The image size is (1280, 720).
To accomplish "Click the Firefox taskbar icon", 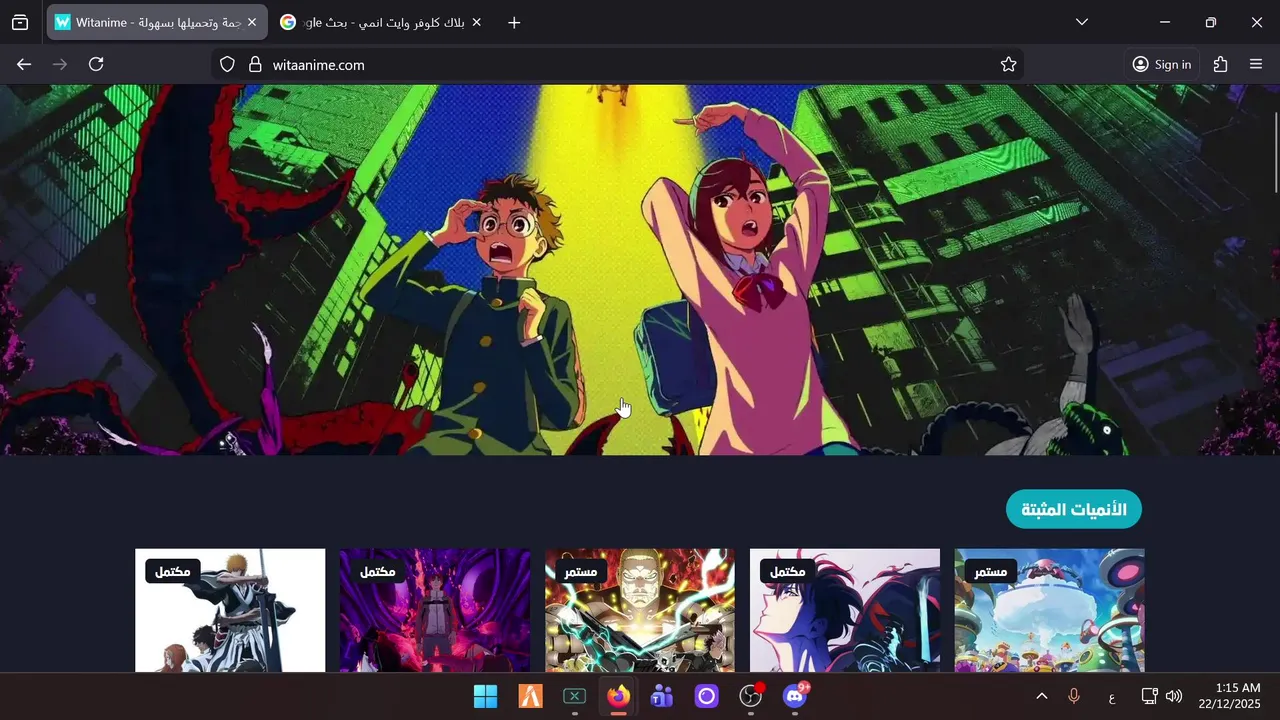I will pos(618,696).
